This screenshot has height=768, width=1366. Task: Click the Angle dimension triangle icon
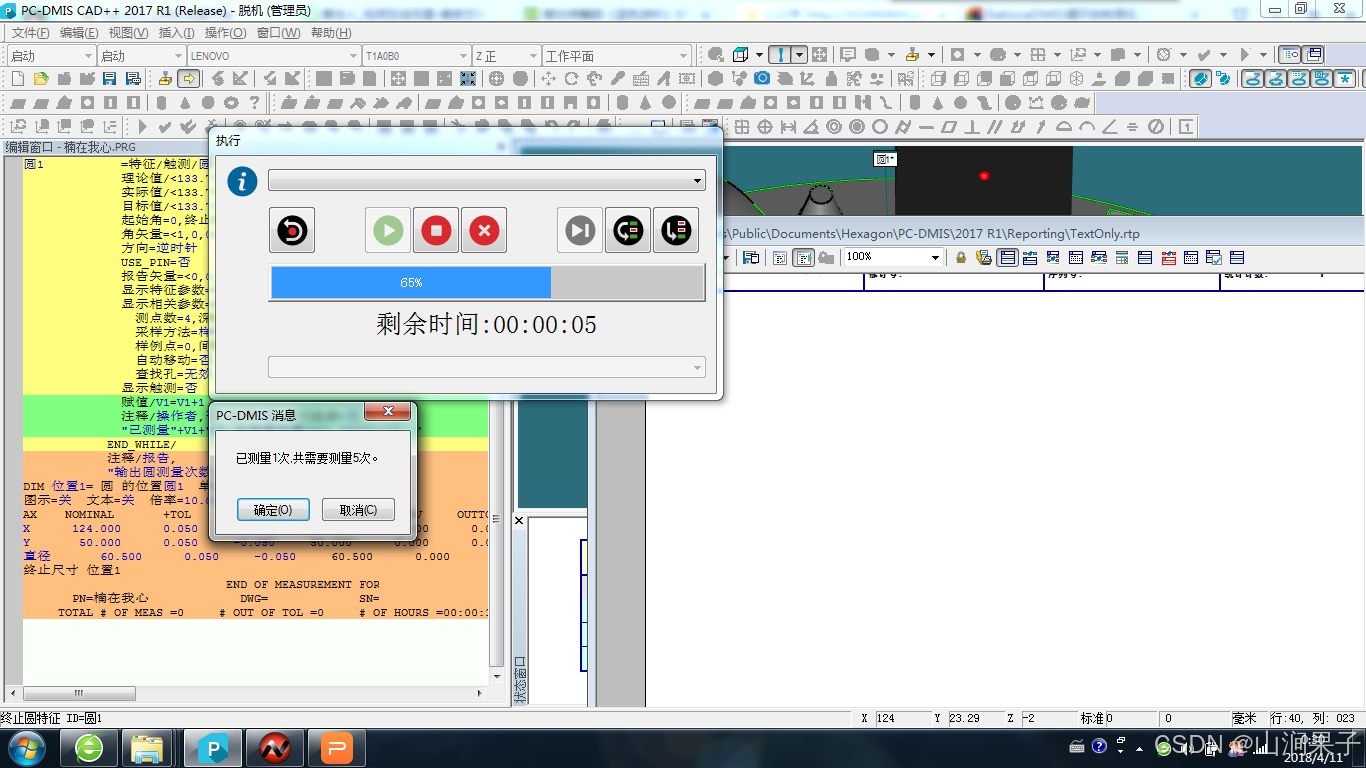point(811,127)
